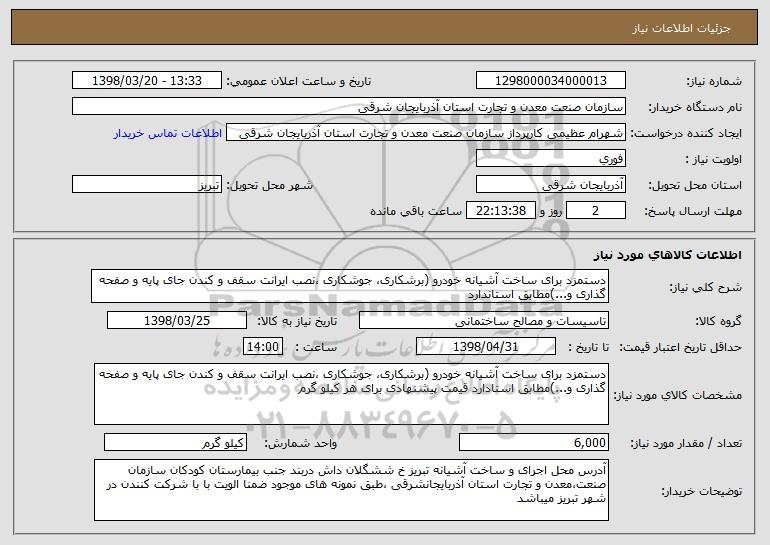Click the شهر محل تحویل label

pos(270,185)
